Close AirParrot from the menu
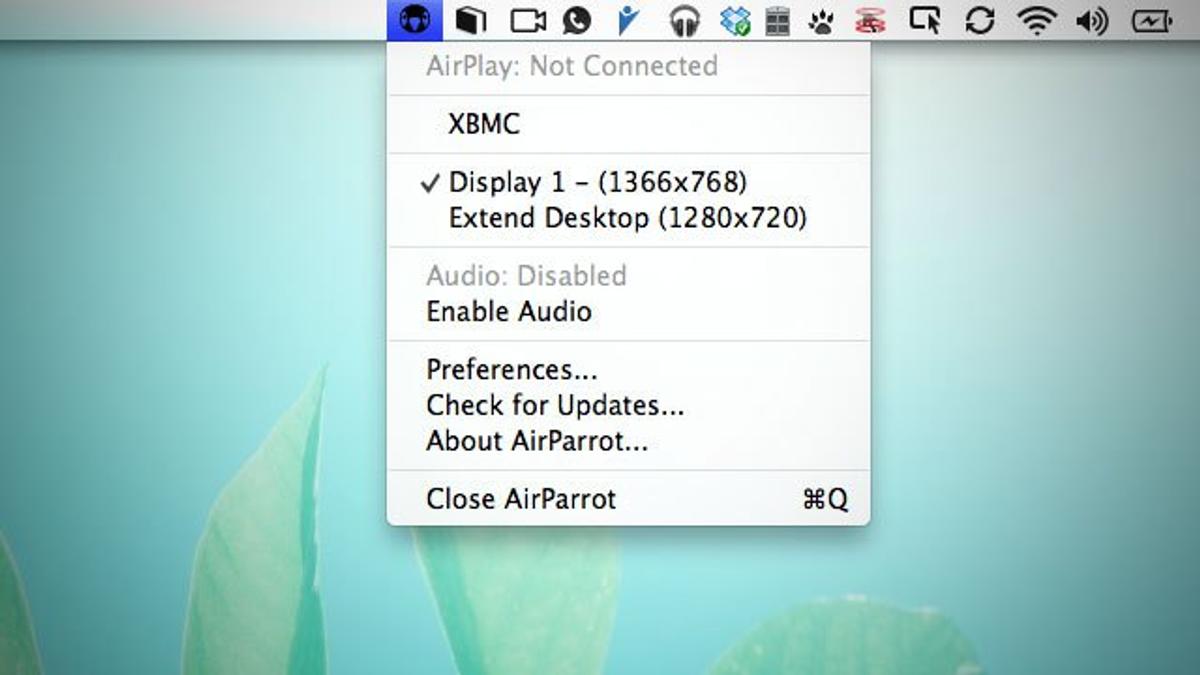The image size is (1200, 675). tap(521, 499)
